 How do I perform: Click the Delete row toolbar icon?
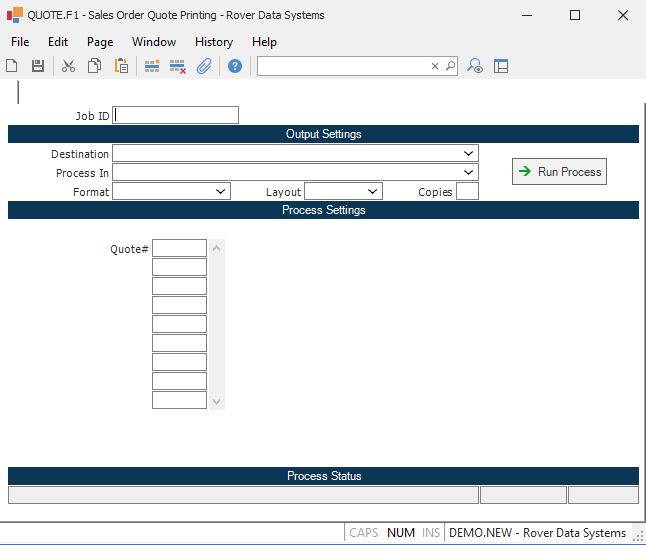coord(178,66)
